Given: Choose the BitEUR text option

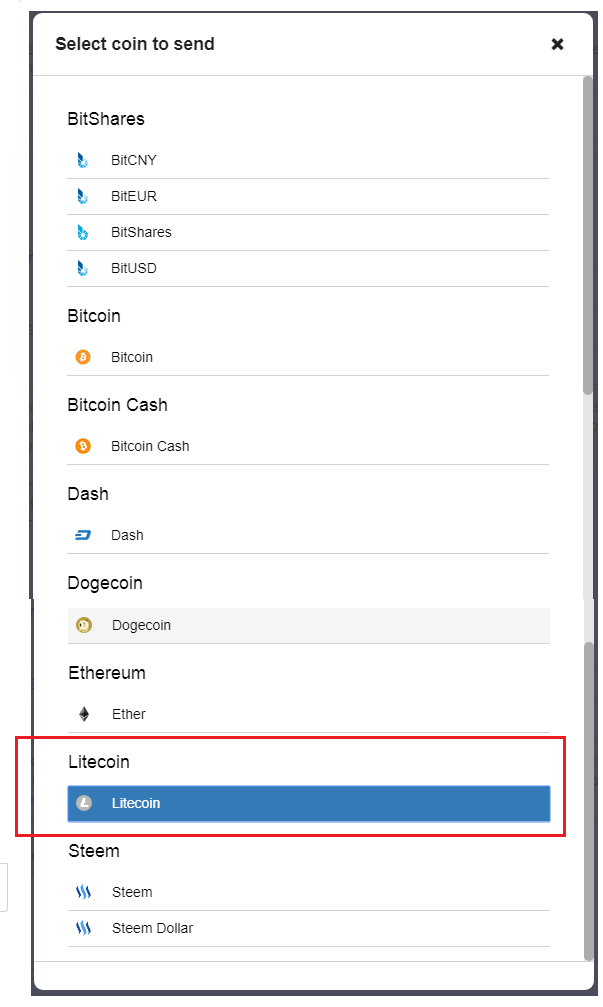Looking at the screenshot, I should (x=134, y=196).
